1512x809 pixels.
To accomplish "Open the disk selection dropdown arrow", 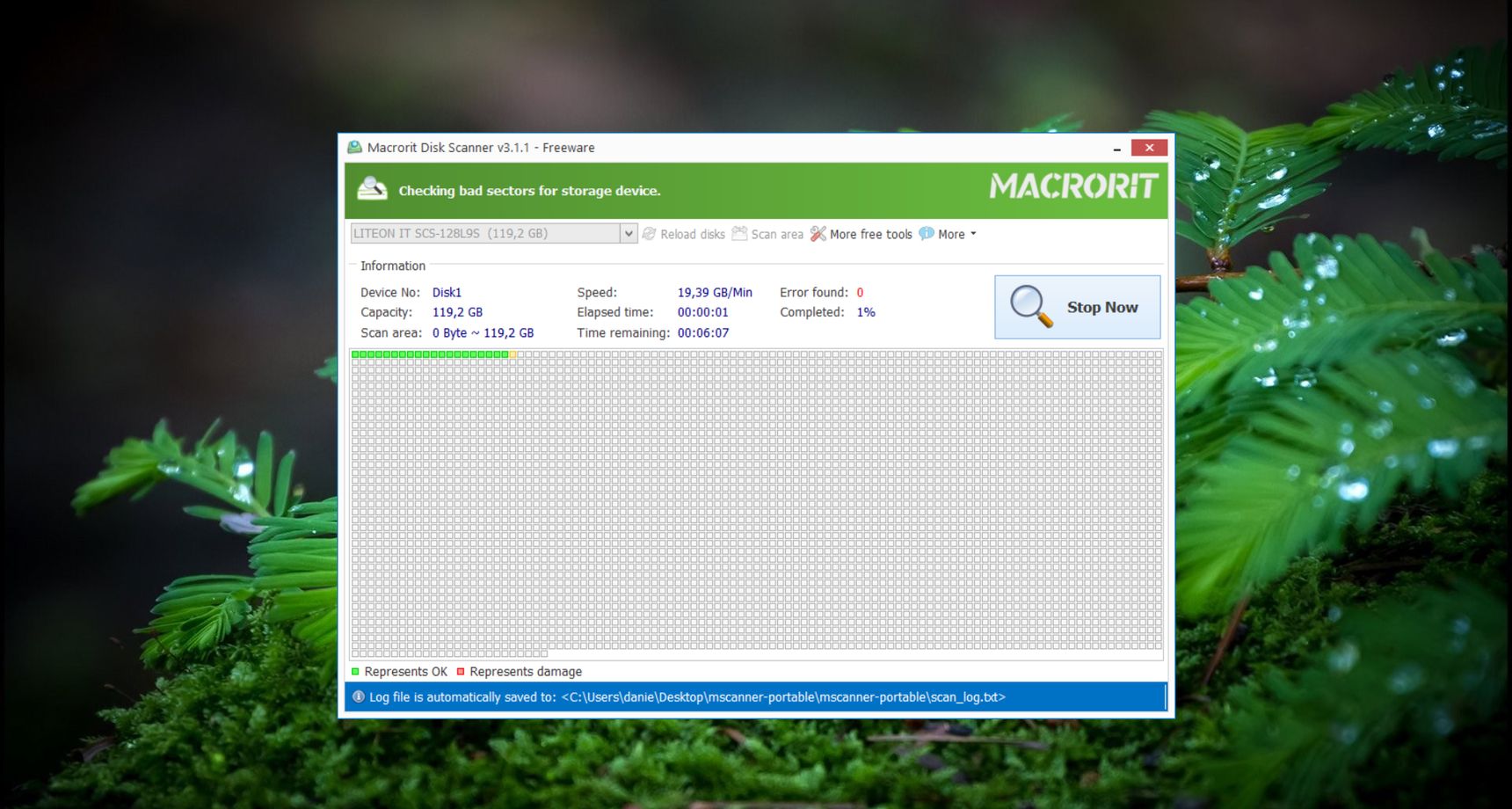I will [x=629, y=233].
